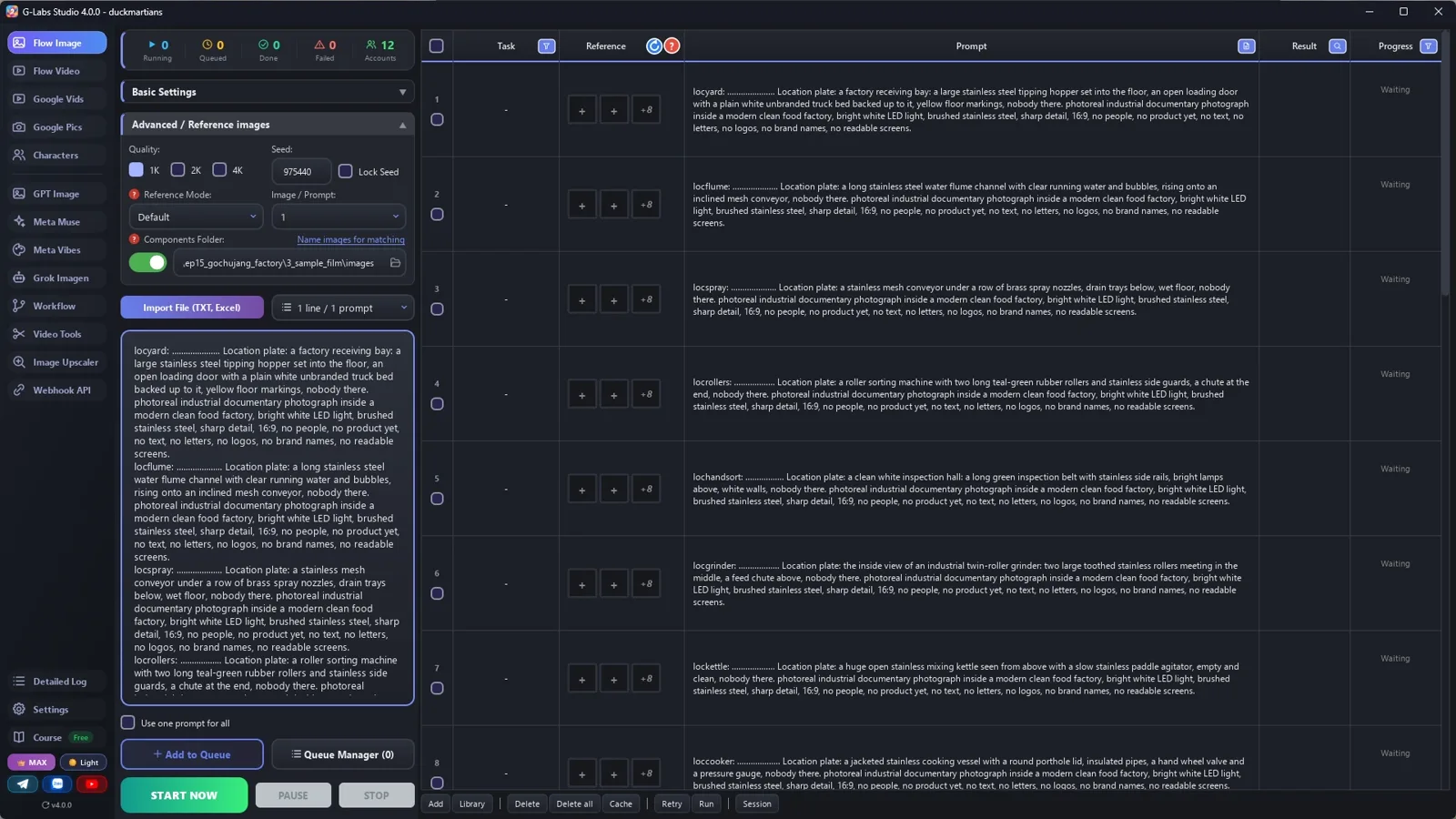Add first reference image to row 1
Viewport: 1456px width, 819px height.
tap(581, 111)
